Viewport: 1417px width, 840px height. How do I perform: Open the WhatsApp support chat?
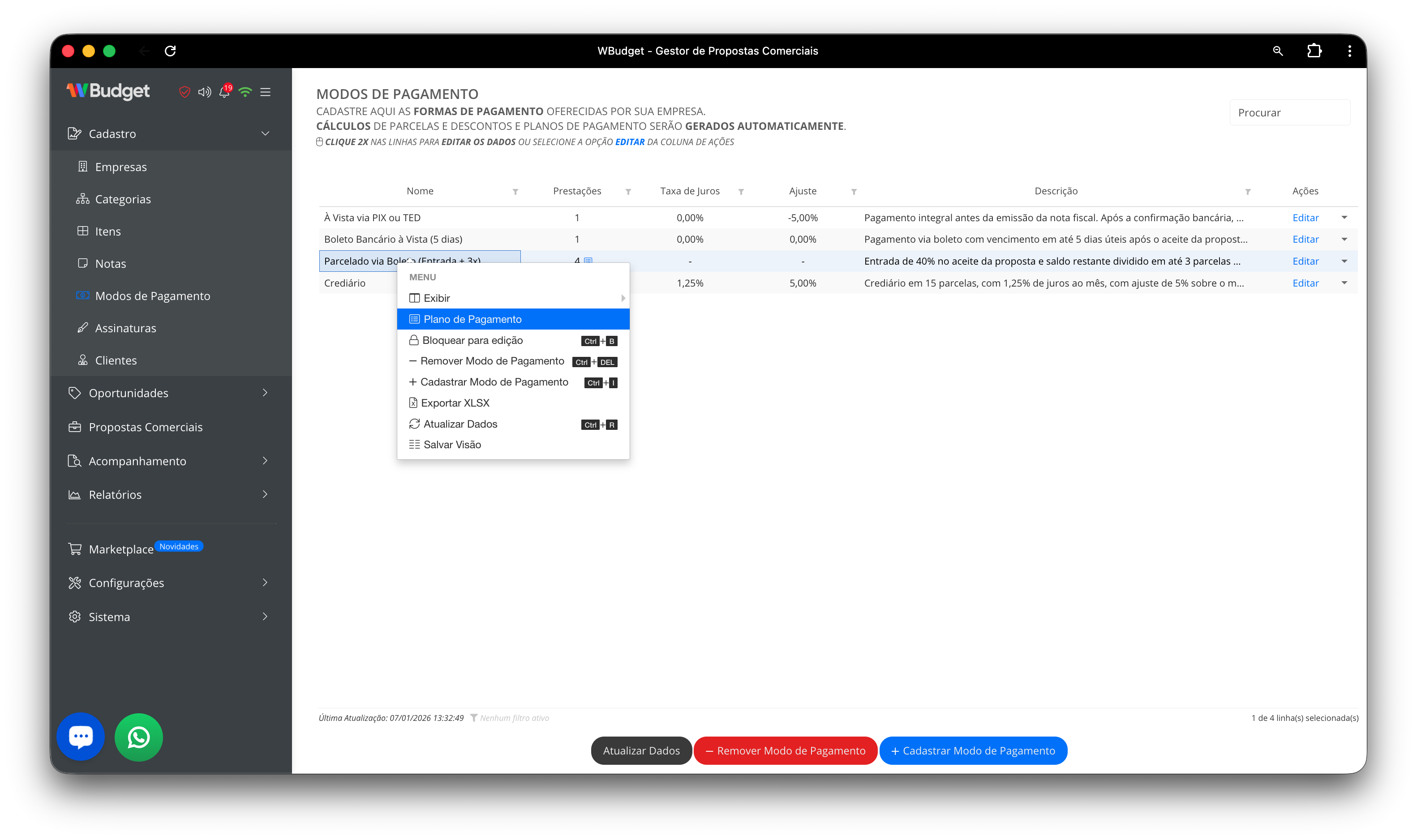tap(138, 737)
